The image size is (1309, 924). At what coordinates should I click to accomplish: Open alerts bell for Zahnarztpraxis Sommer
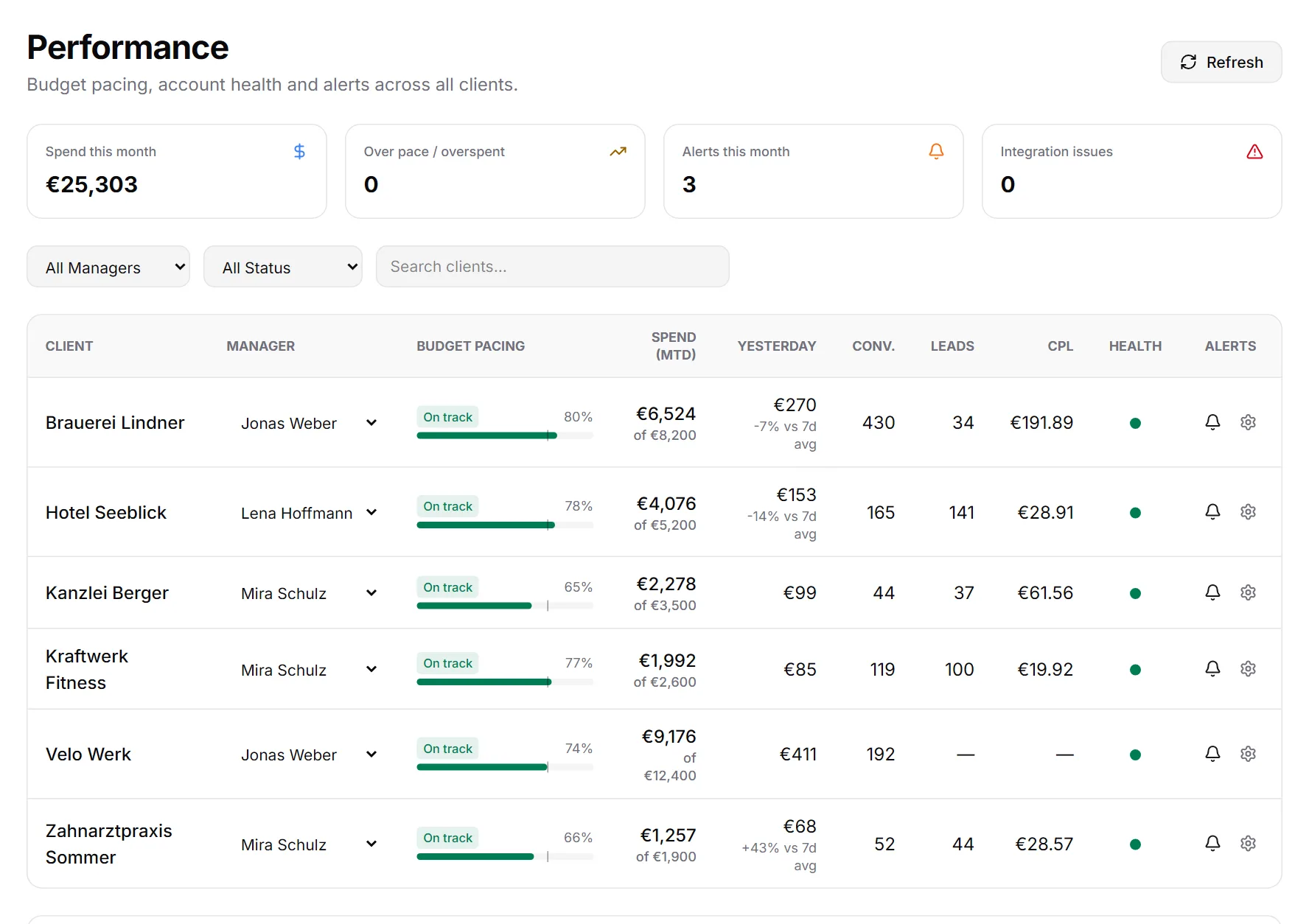tap(1212, 844)
